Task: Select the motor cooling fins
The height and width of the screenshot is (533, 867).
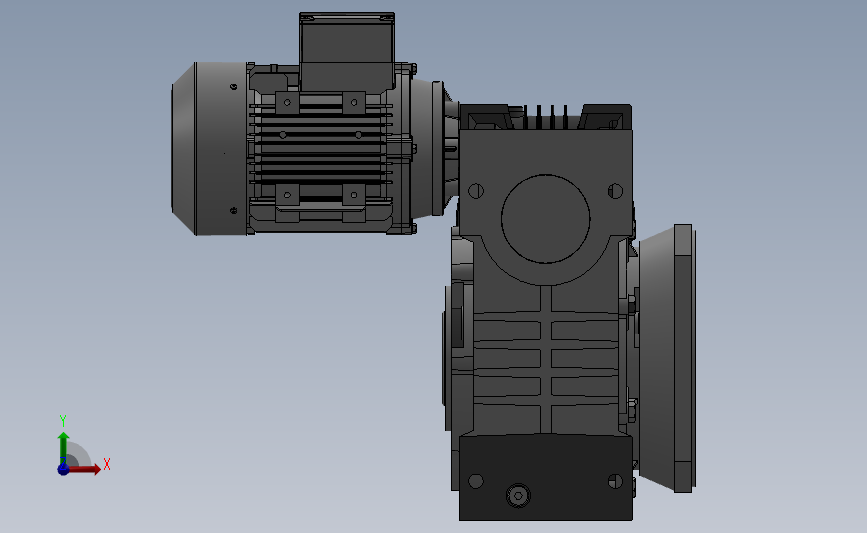Action: (x=321, y=149)
